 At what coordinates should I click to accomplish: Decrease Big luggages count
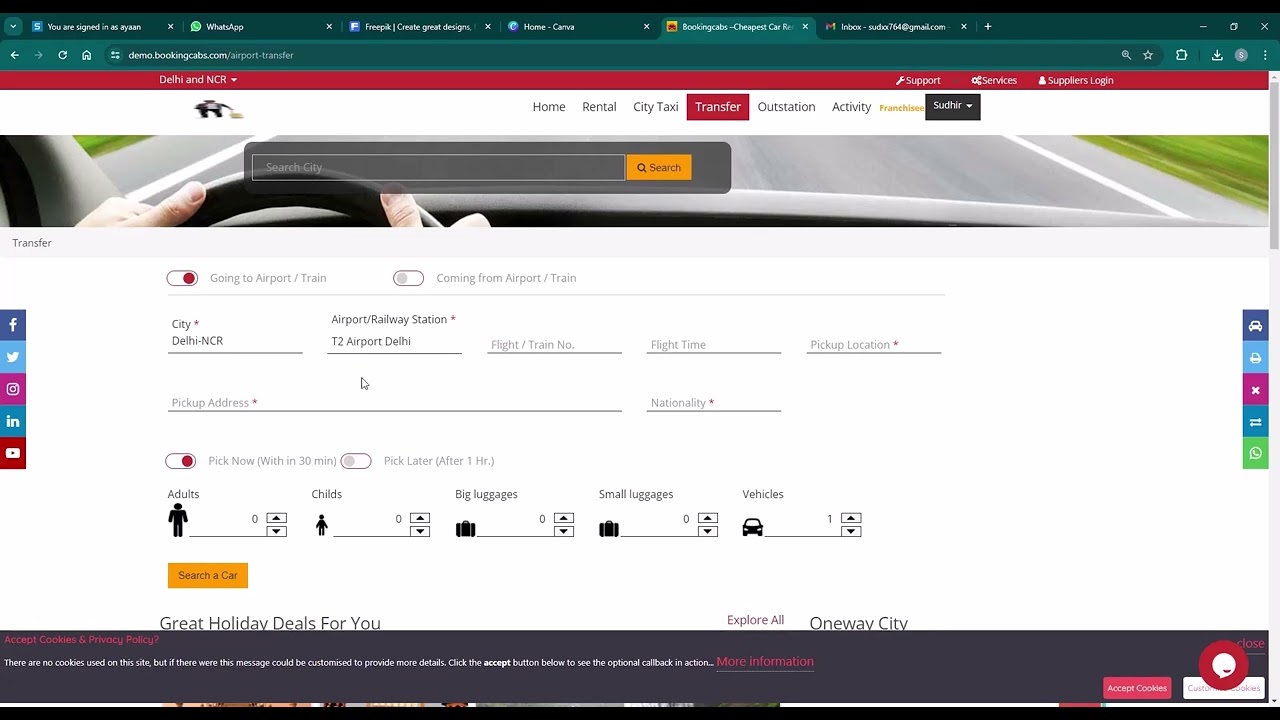pos(564,531)
